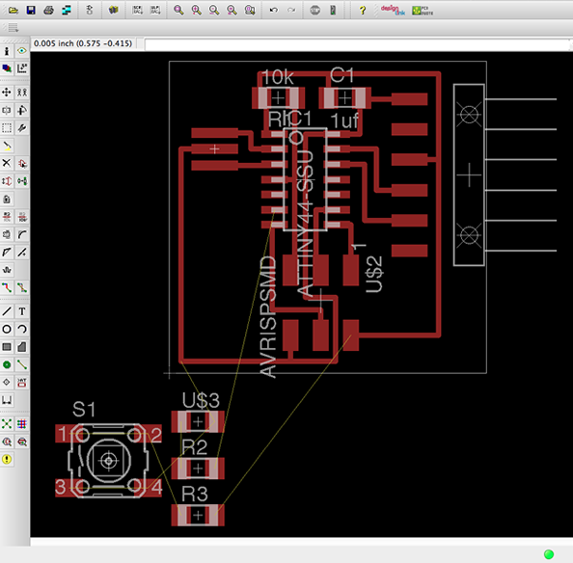Click the command line input field
573x563 pixels.
pyautogui.click(x=358, y=45)
